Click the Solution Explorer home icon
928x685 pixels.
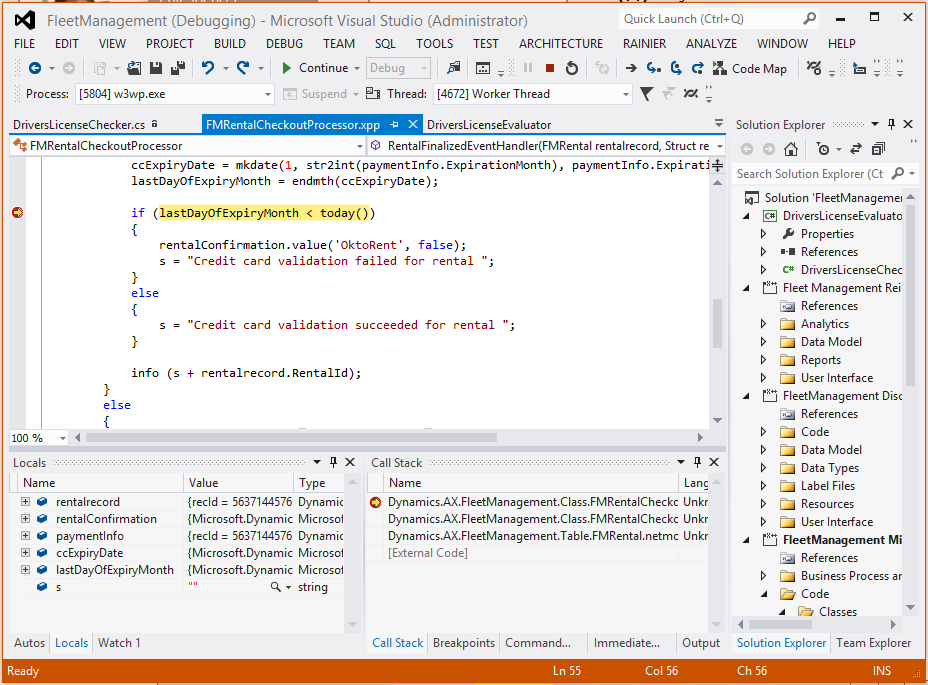[x=791, y=150]
